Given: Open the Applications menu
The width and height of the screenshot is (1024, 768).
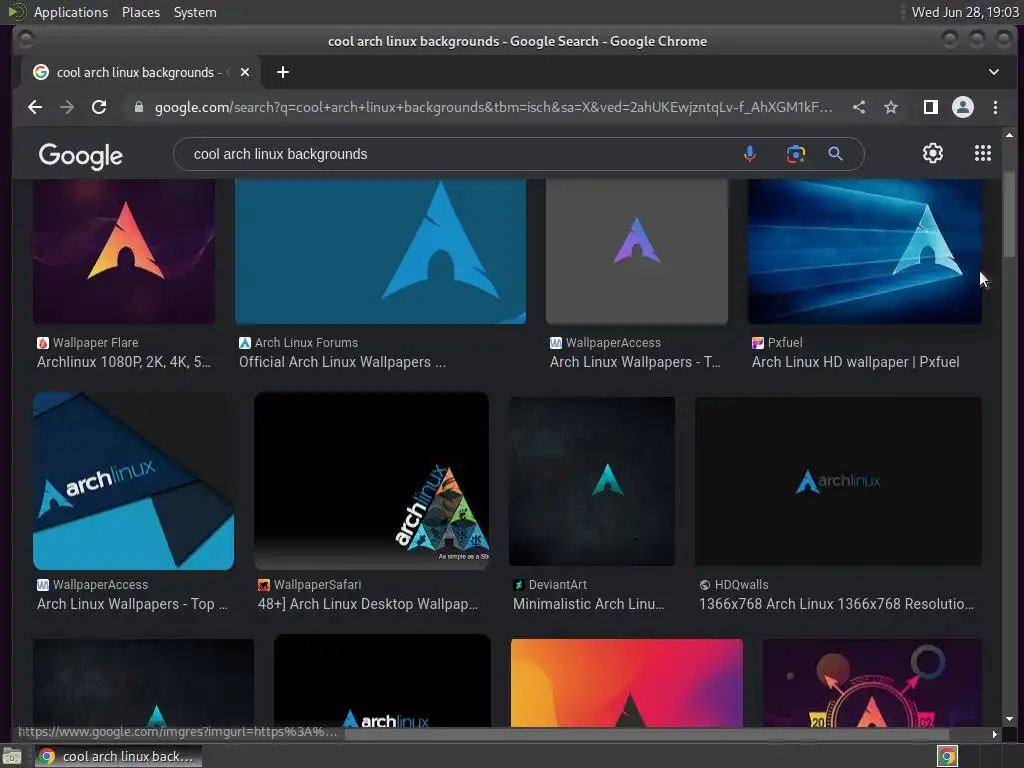Looking at the screenshot, I should click(x=71, y=12).
